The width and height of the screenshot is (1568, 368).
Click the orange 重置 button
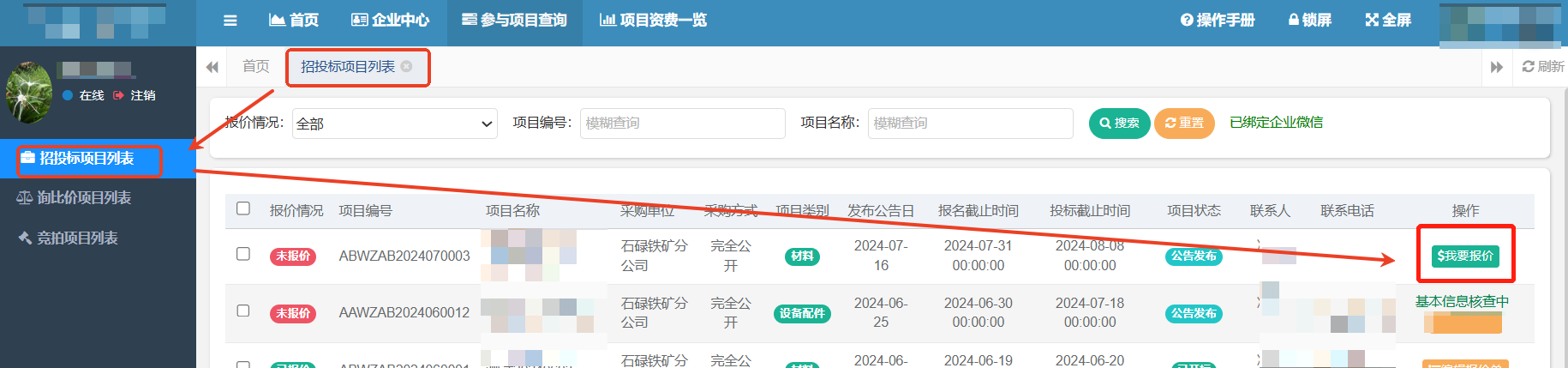tap(1184, 124)
